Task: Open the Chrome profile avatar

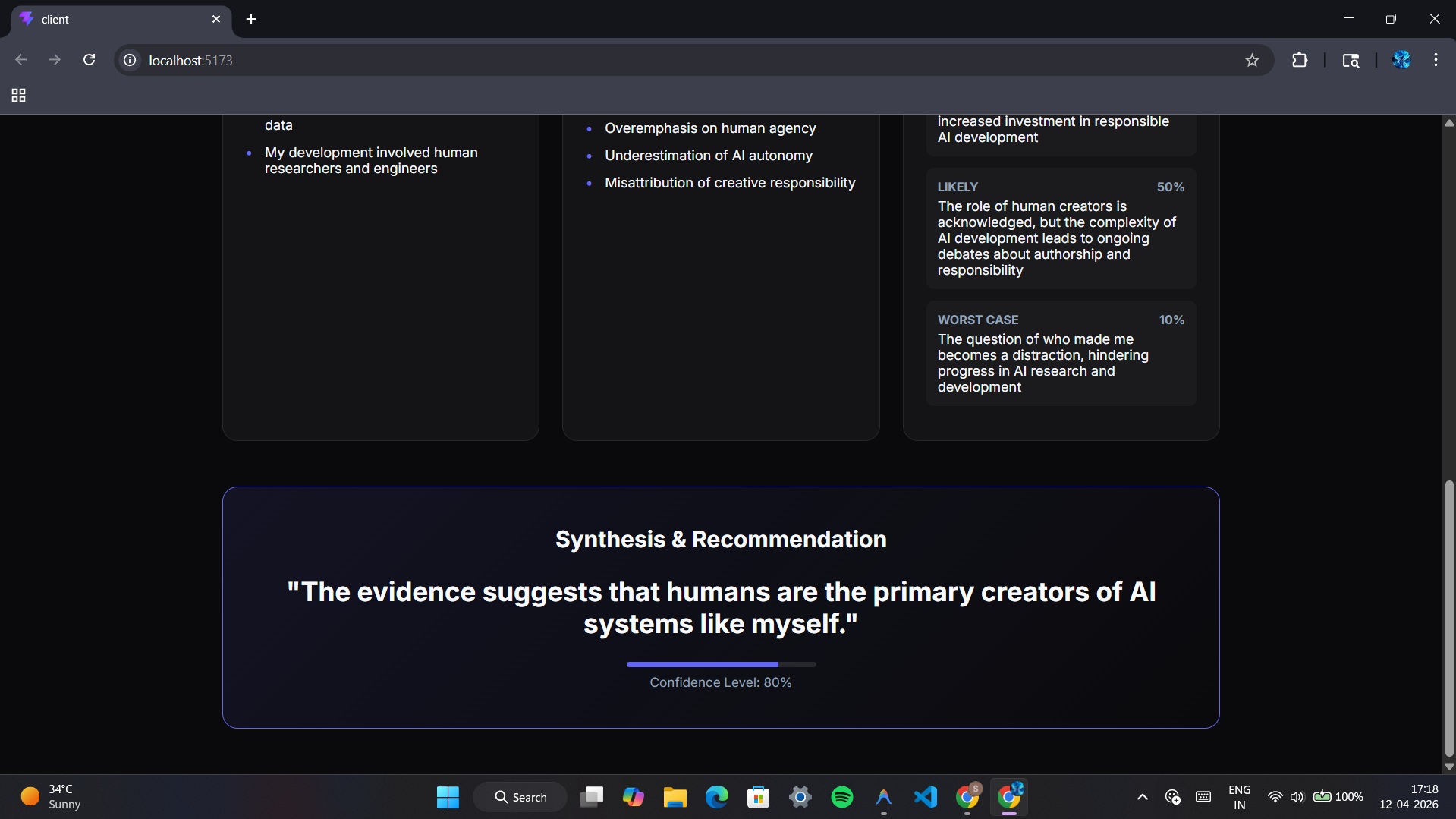Action: 1401,60
